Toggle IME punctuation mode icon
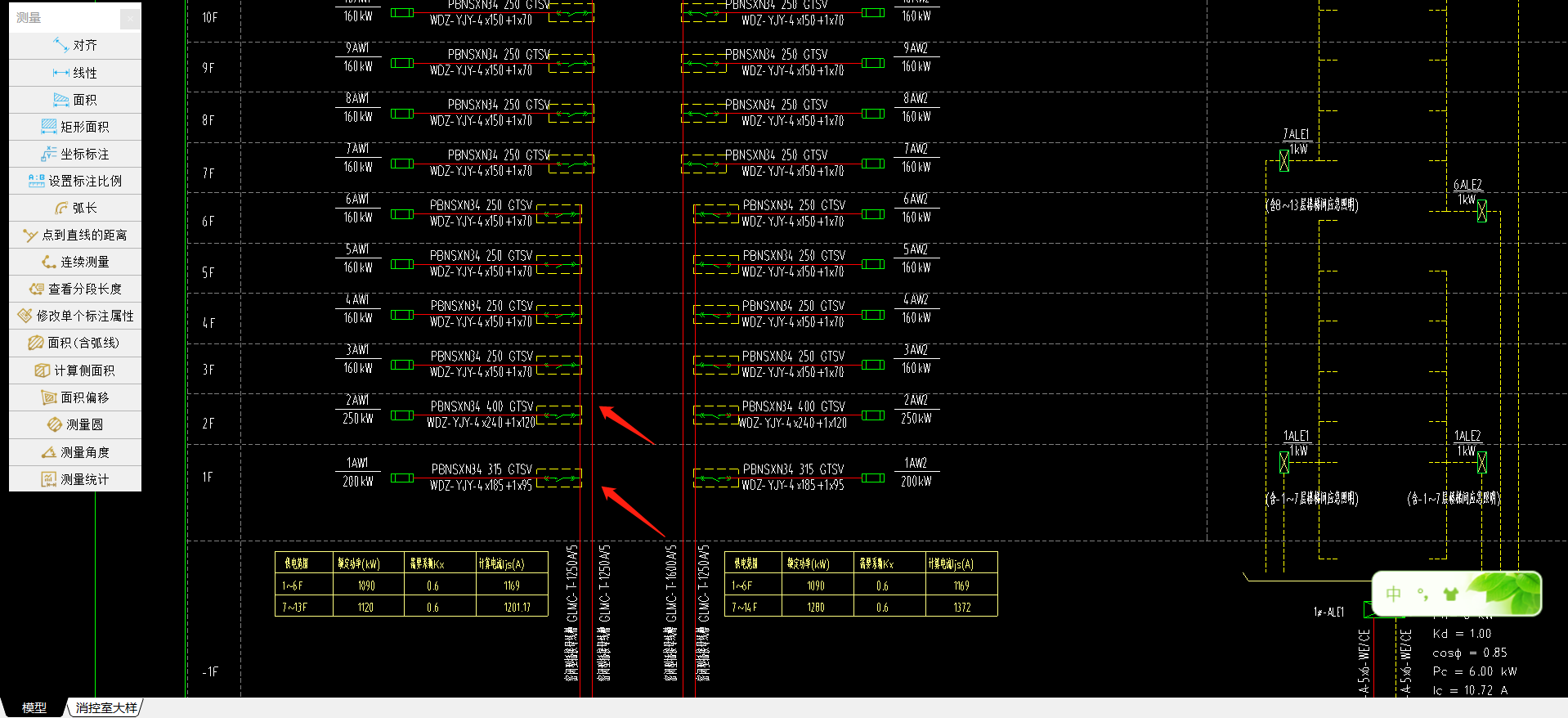Screen dimensions: 1568x718 [x=1423, y=594]
